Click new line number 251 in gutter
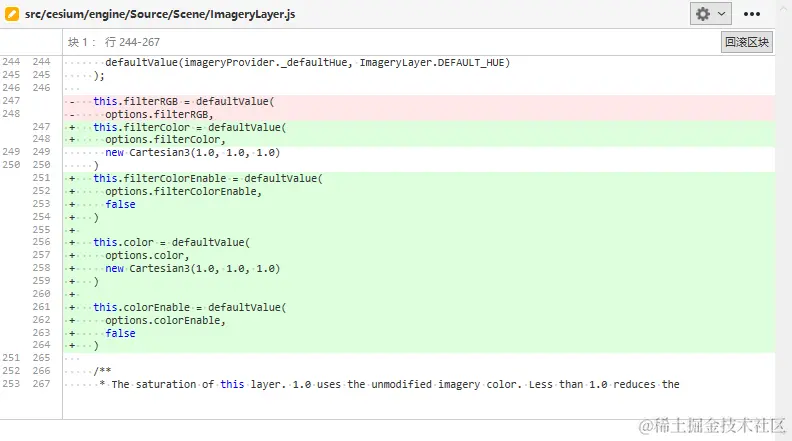 41,178
